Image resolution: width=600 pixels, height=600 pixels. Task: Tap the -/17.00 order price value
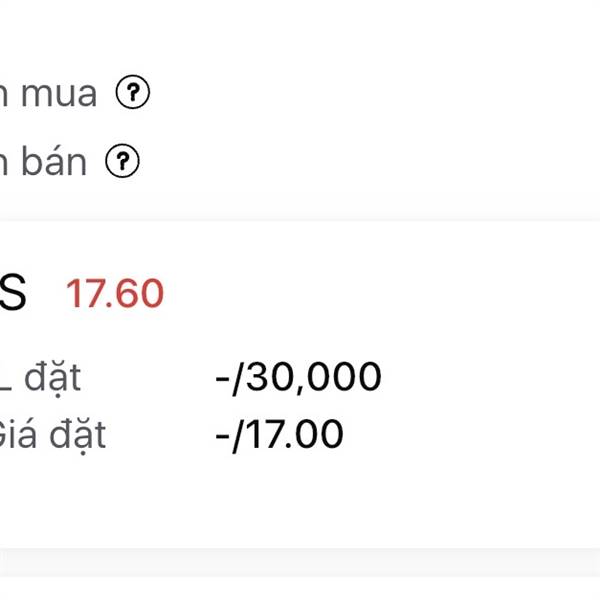279,435
